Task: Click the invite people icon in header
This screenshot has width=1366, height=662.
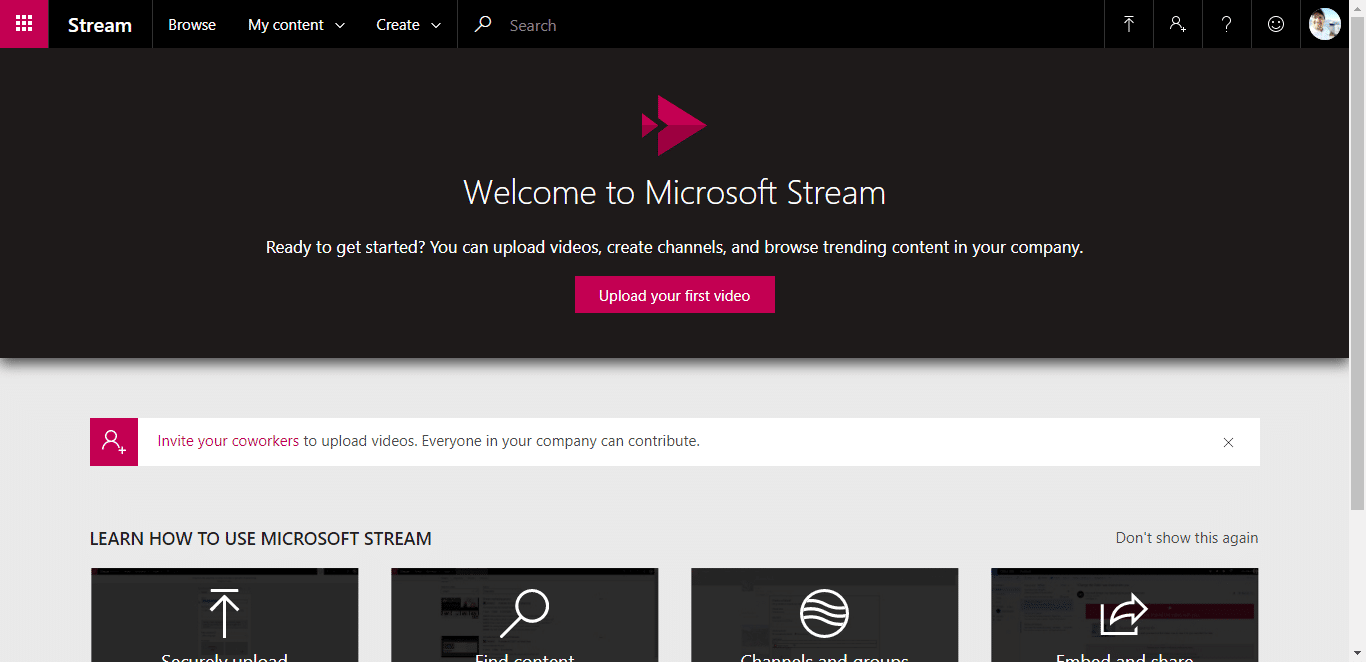Action: click(1178, 24)
